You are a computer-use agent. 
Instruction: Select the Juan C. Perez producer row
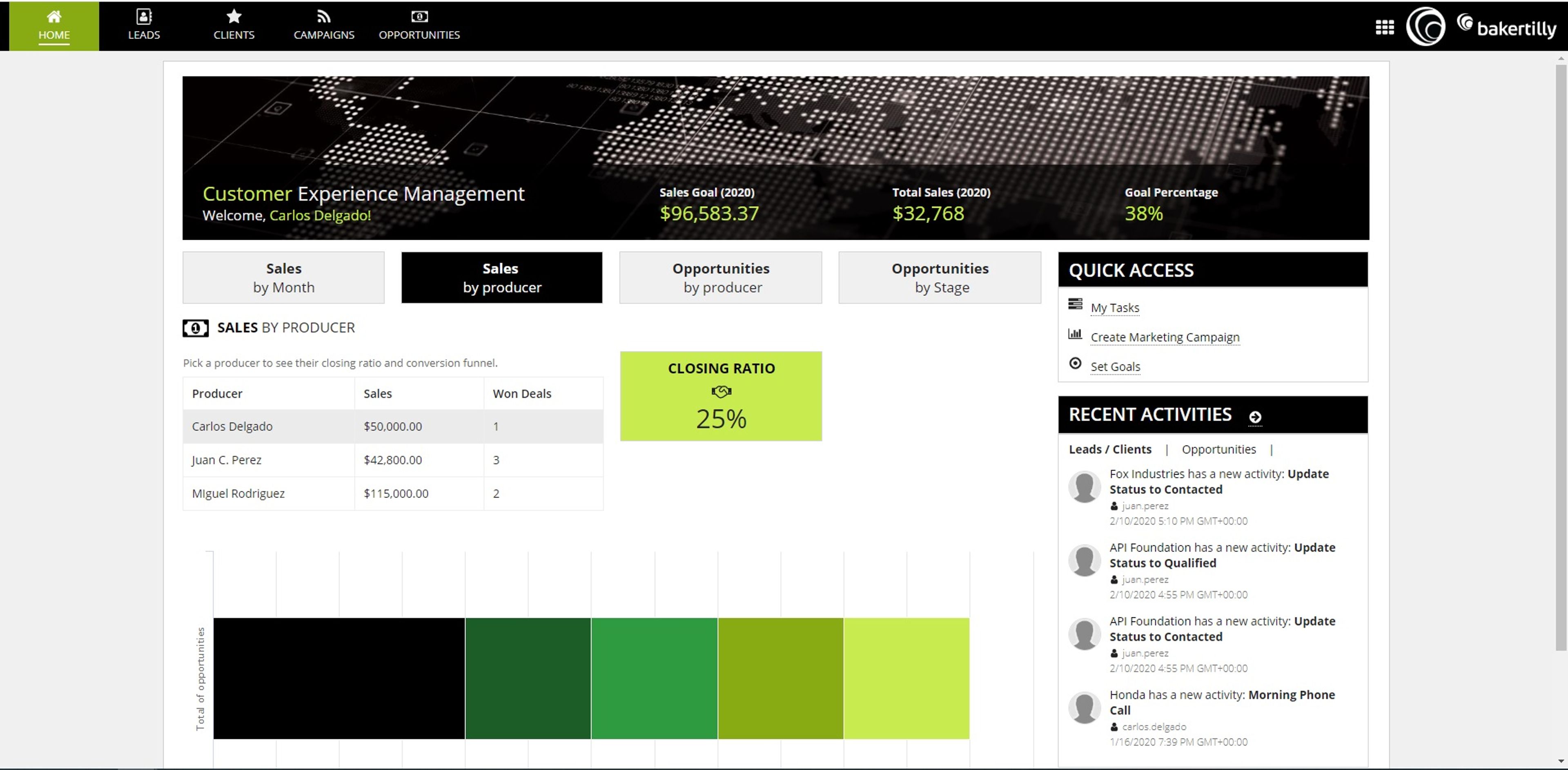pyautogui.click(x=393, y=460)
